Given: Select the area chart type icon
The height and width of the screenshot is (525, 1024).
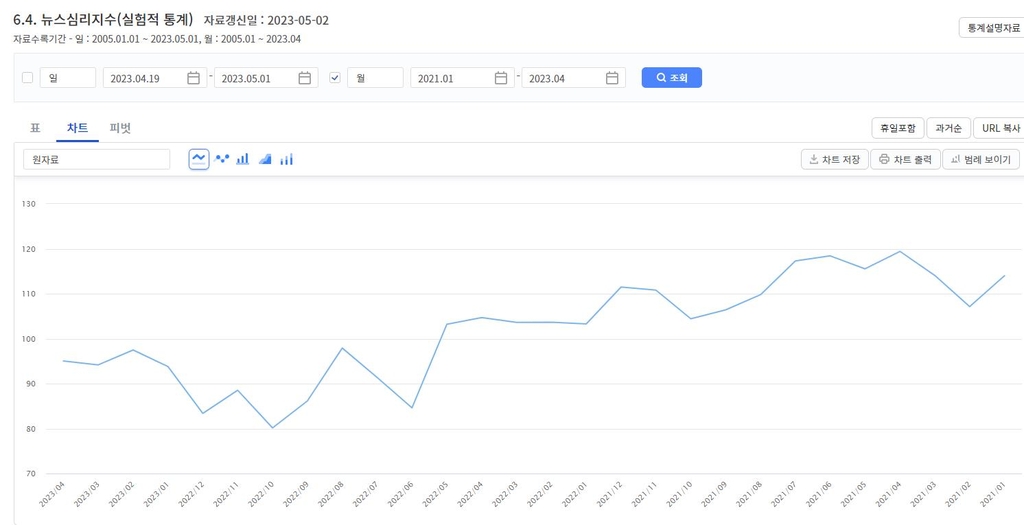Looking at the screenshot, I should click(x=265, y=159).
